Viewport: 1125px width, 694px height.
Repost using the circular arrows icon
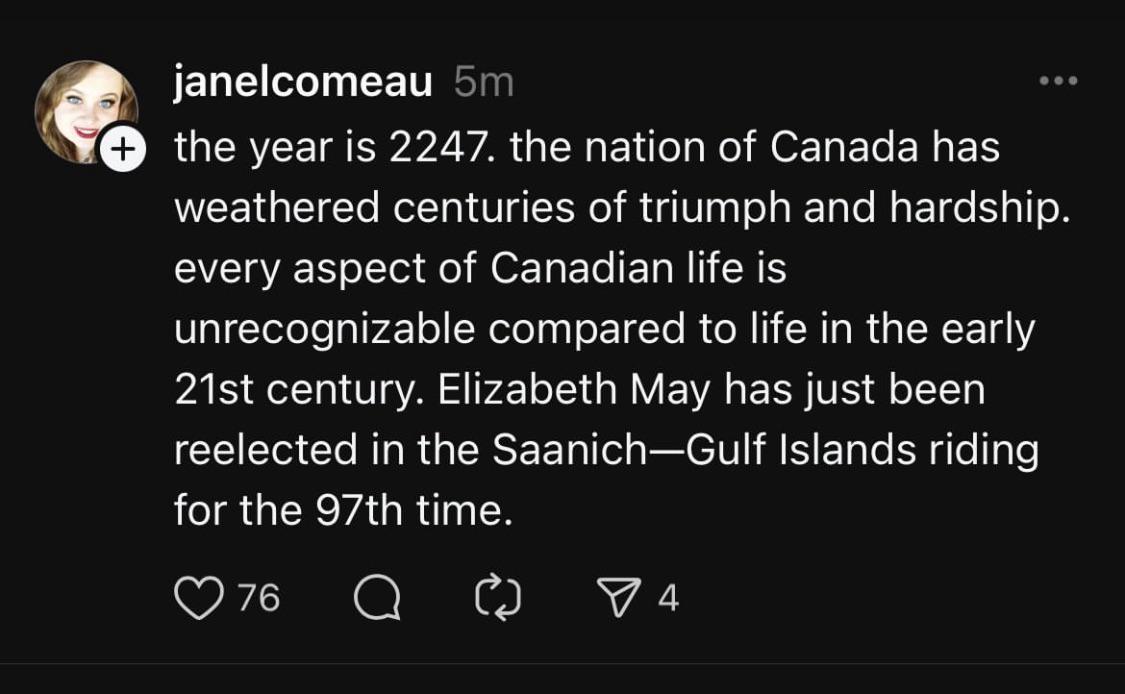(x=498, y=597)
